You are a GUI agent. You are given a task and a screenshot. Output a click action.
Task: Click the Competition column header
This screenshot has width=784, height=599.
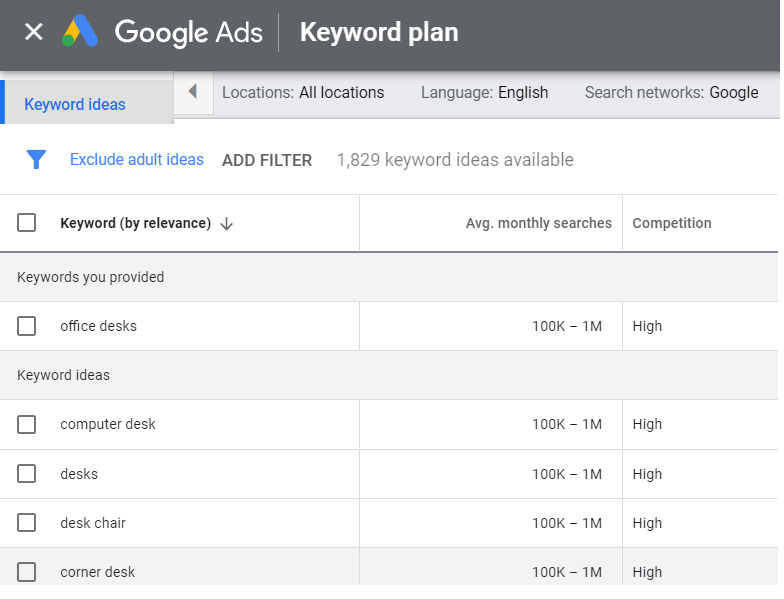672,223
